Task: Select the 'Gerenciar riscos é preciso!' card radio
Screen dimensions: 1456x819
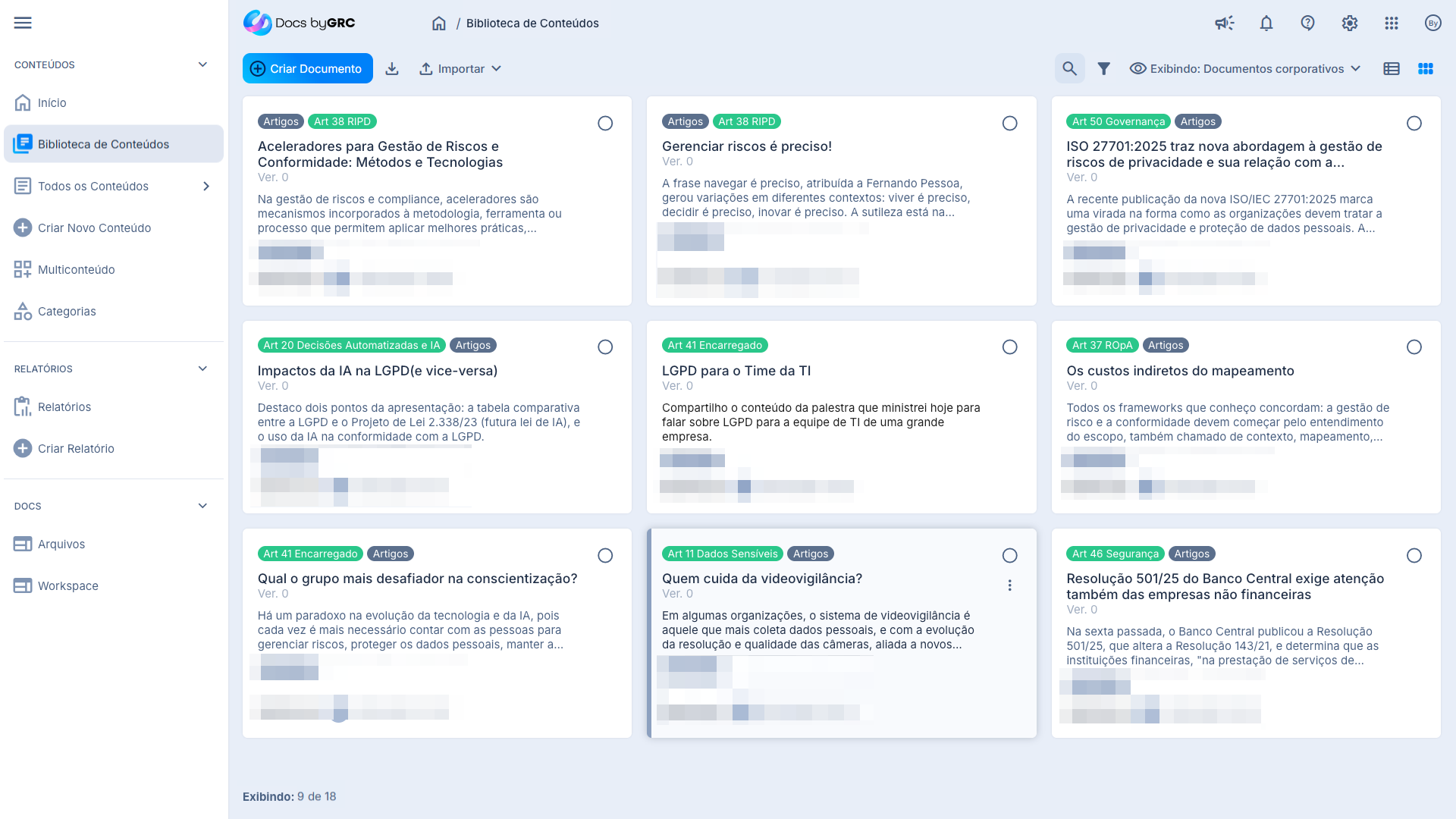Action: click(1009, 123)
